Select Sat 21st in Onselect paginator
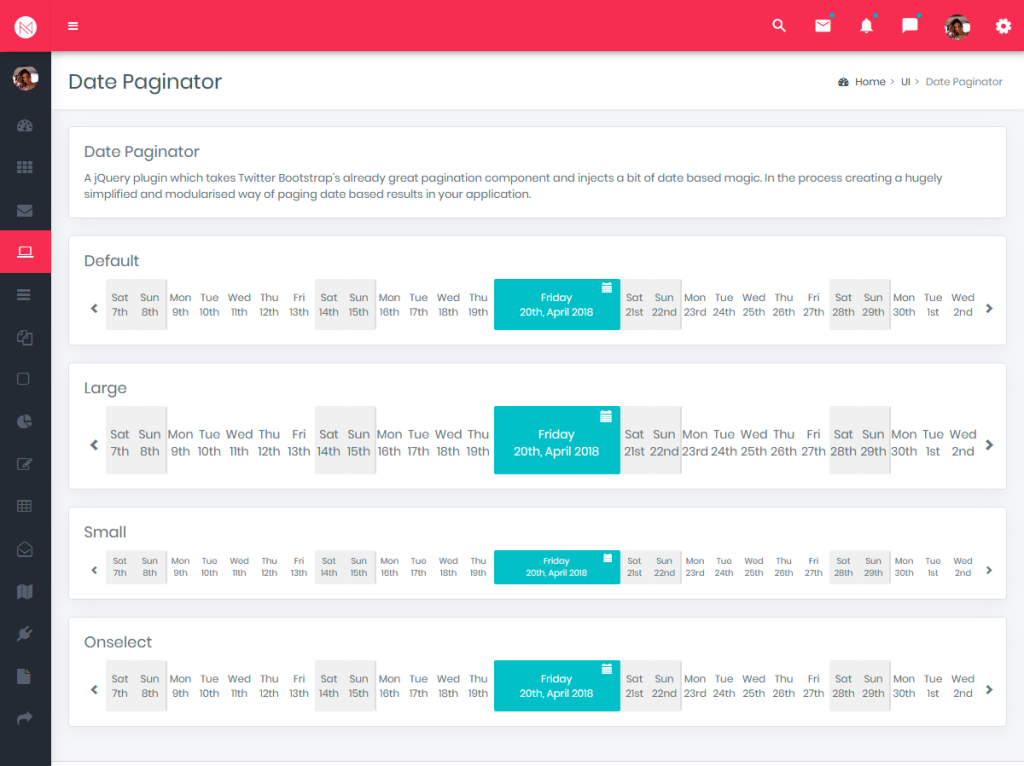Screen dimensions: 1024x766 [634, 686]
